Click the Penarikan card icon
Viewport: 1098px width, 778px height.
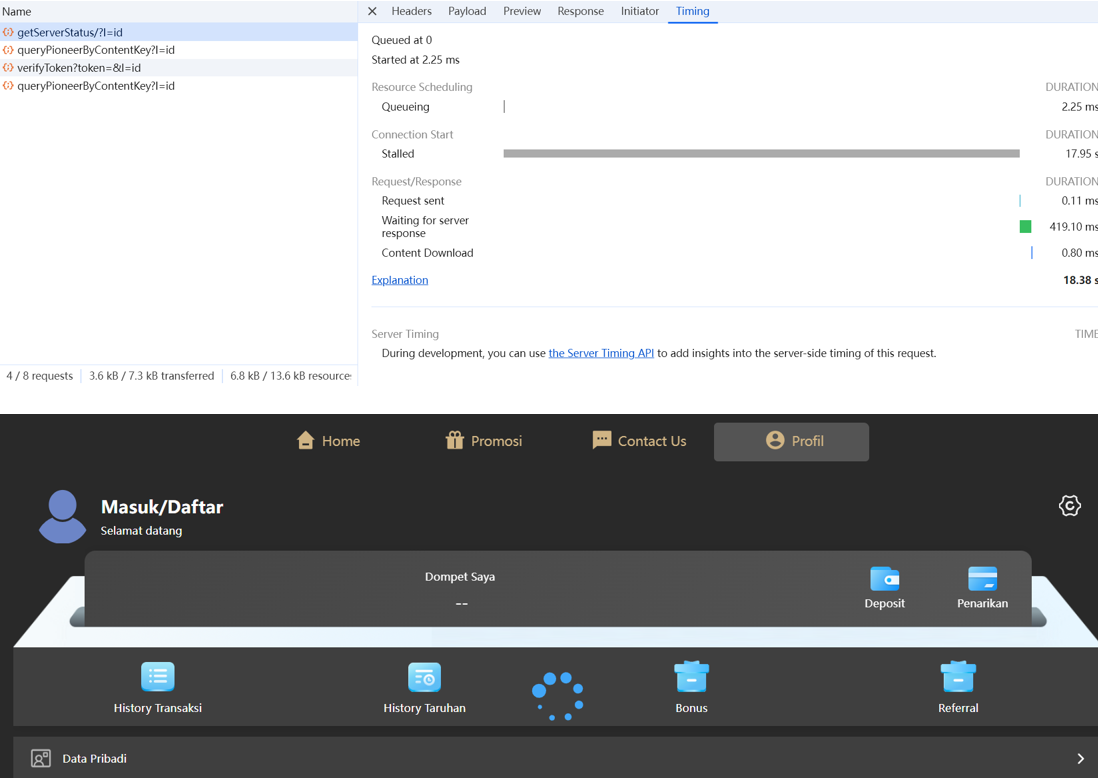[x=982, y=579]
